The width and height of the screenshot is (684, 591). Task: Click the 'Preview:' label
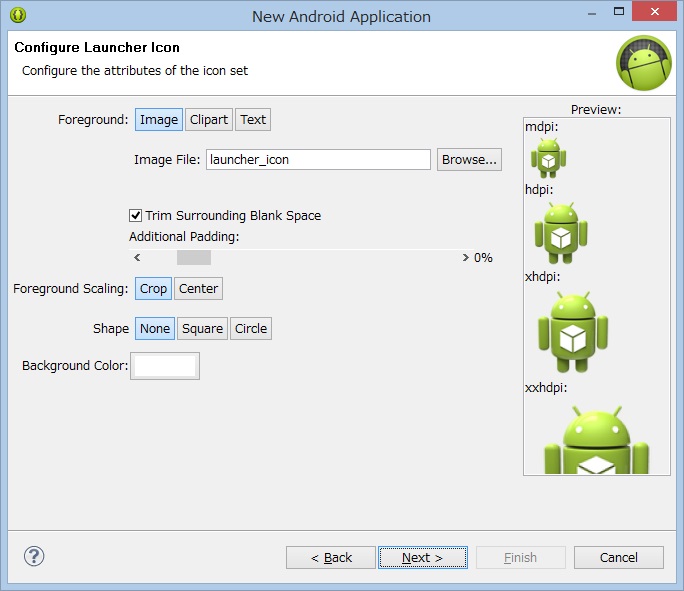tap(596, 109)
